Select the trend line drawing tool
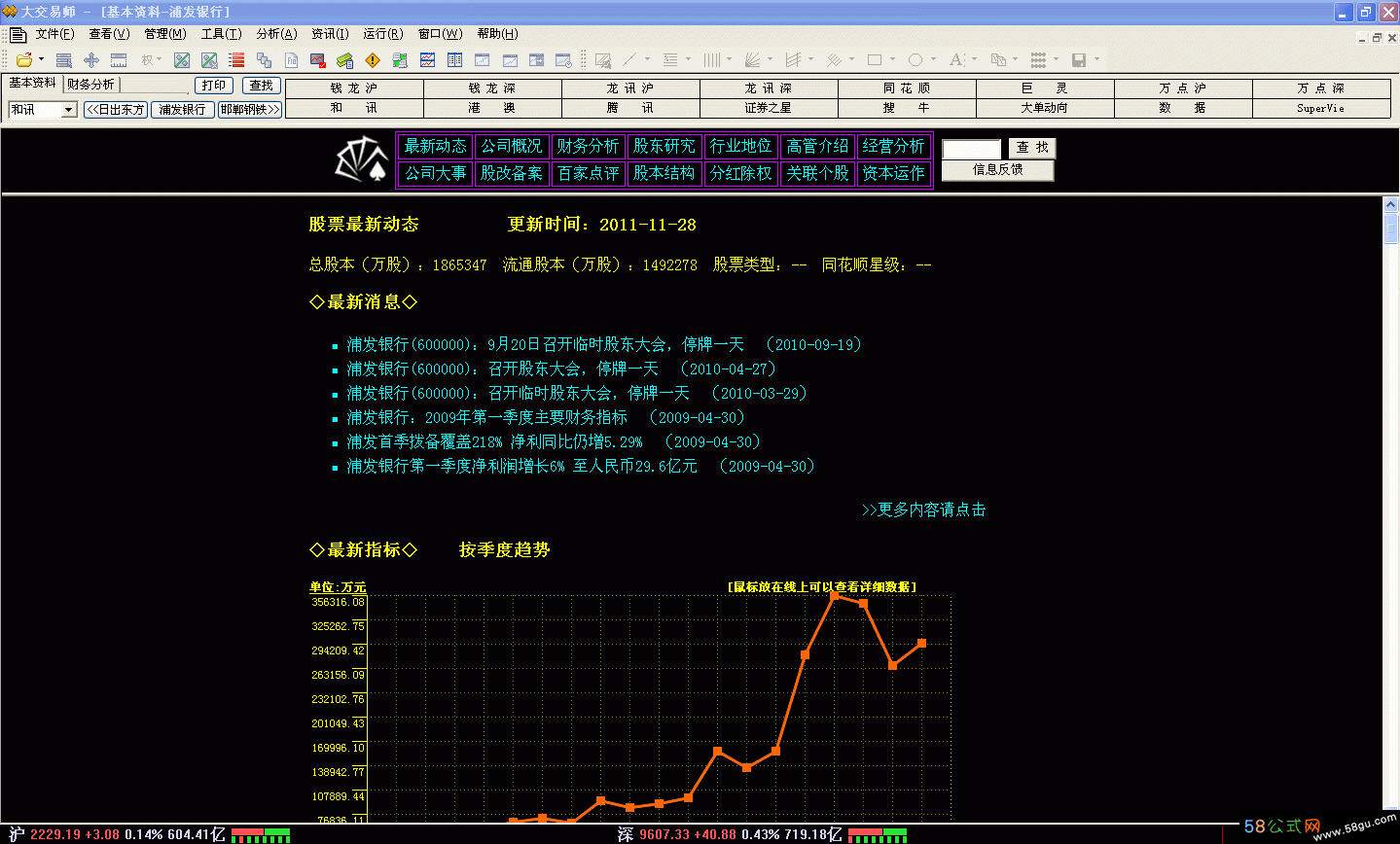1400x844 pixels. [x=629, y=60]
